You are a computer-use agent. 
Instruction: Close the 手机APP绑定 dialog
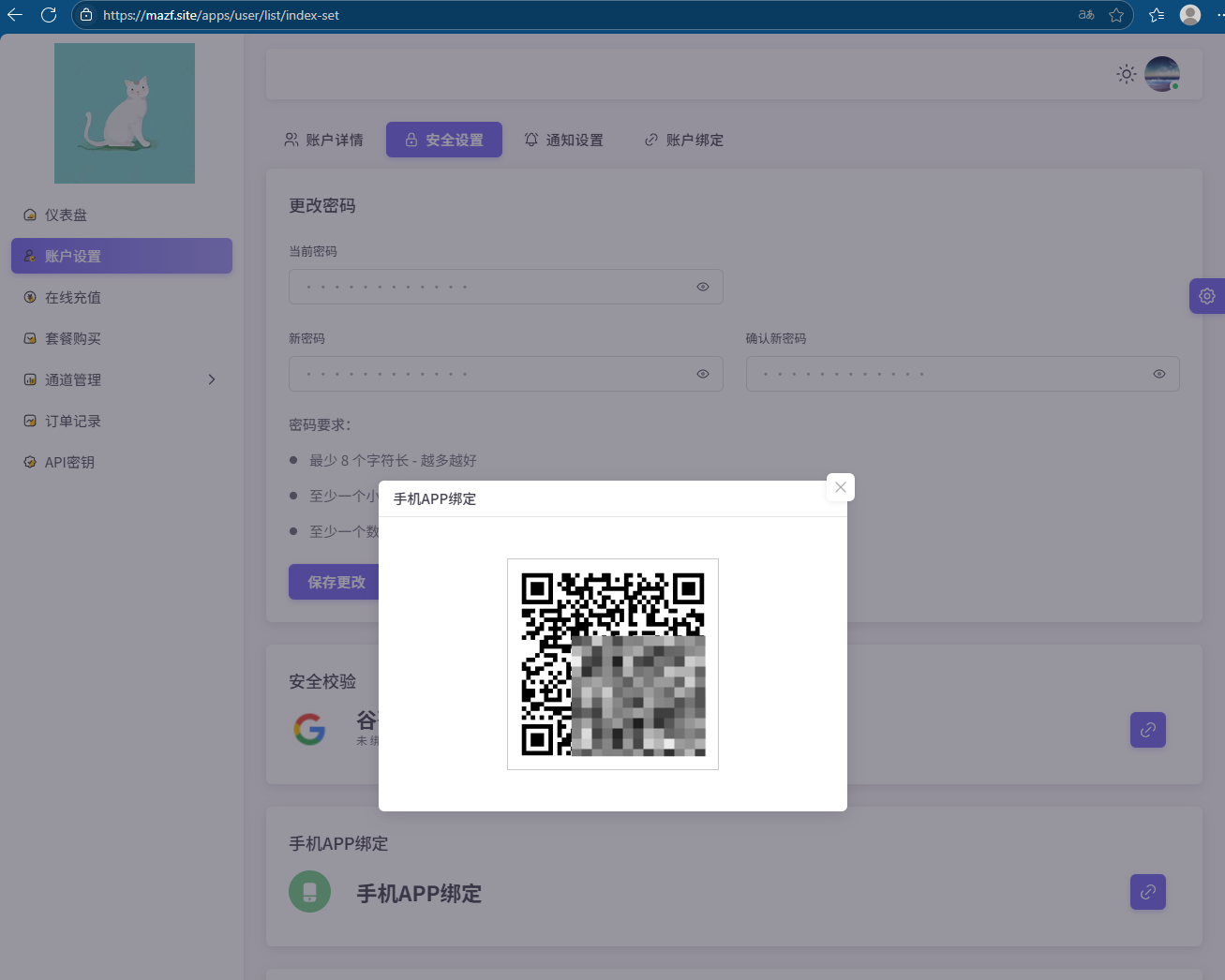[x=841, y=487]
